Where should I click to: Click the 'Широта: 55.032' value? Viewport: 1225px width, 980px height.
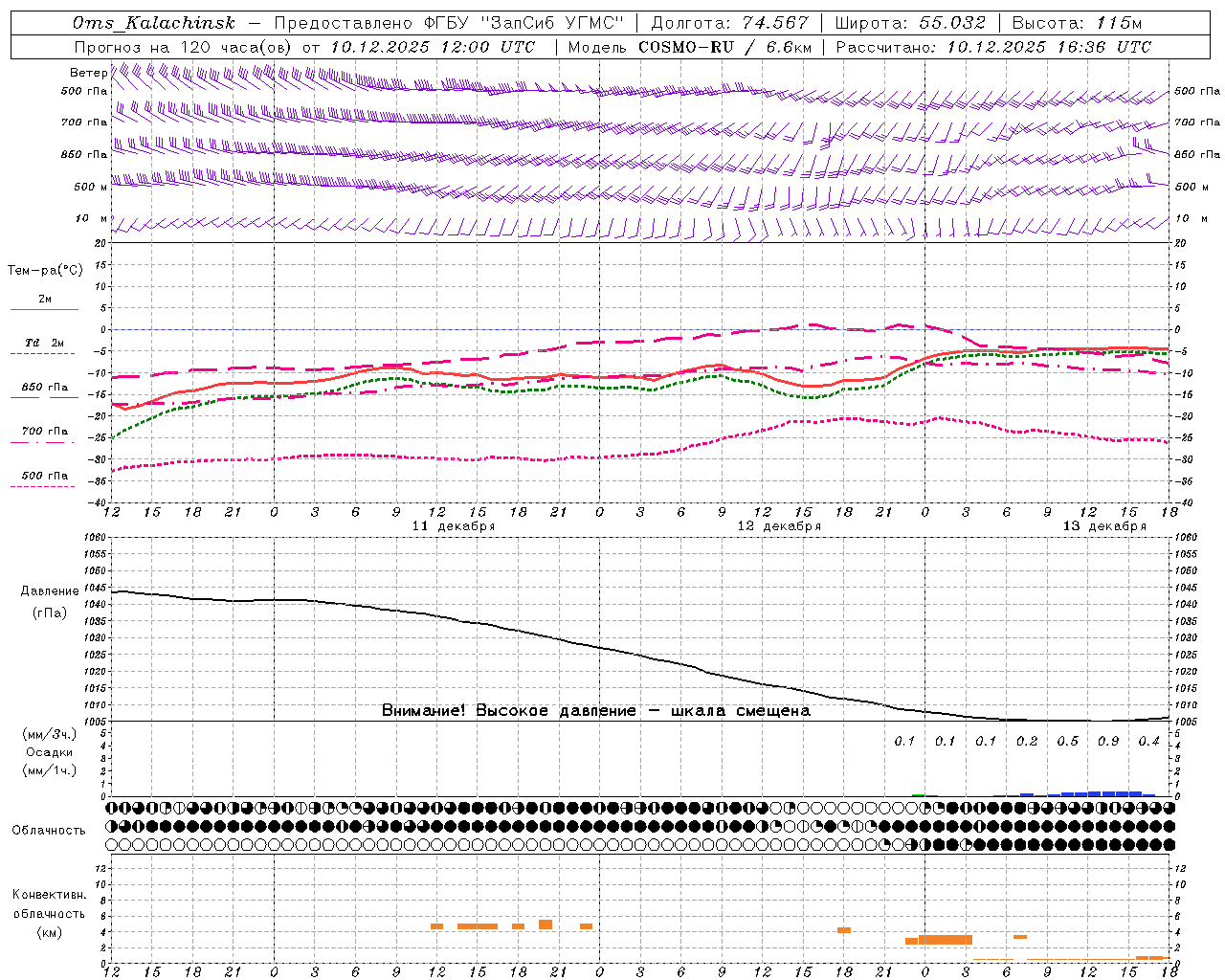click(x=910, y=23)
